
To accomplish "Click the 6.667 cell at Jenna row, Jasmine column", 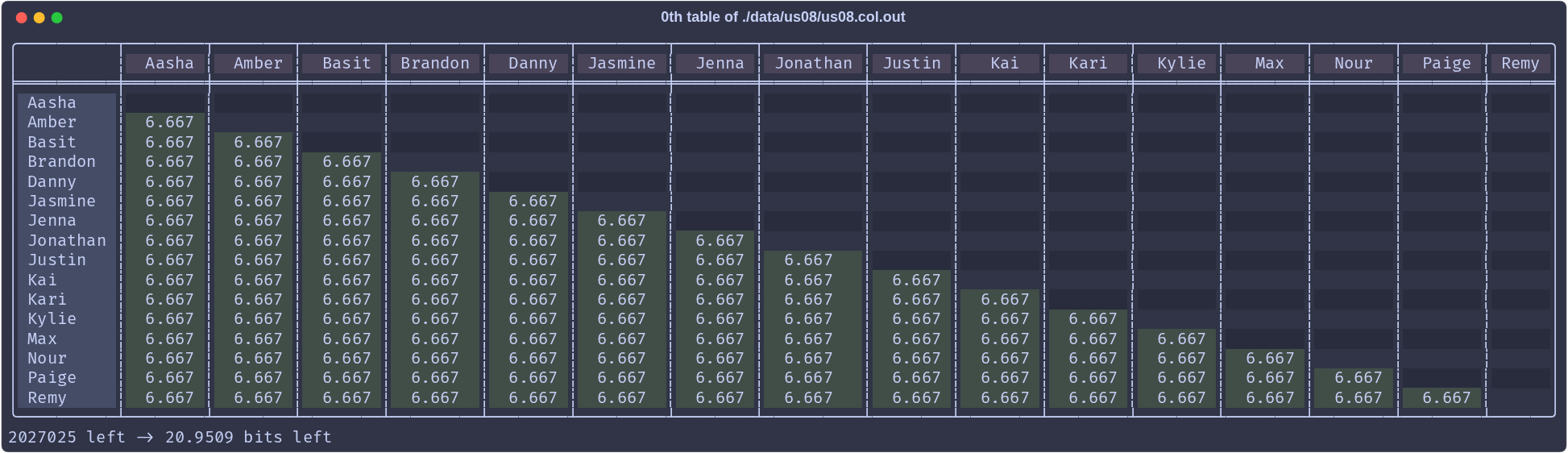I will point(622,221).
